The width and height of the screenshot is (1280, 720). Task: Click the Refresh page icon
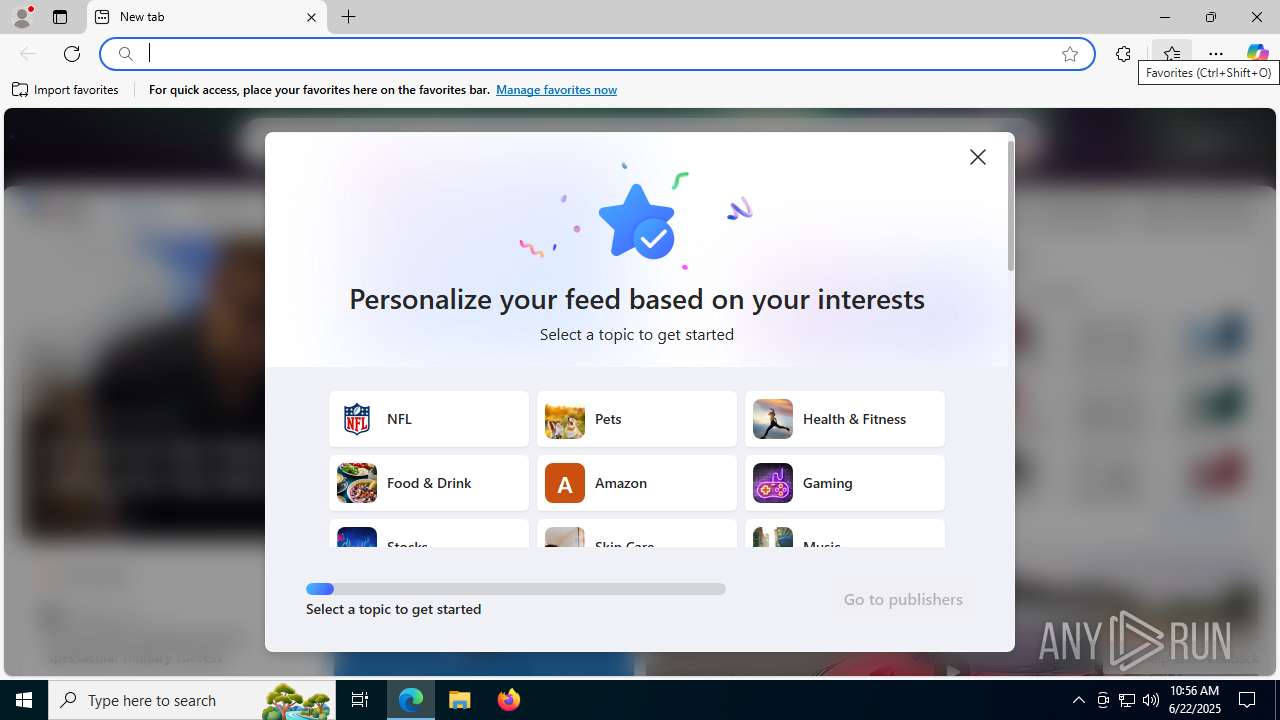(x=72, y=54)
